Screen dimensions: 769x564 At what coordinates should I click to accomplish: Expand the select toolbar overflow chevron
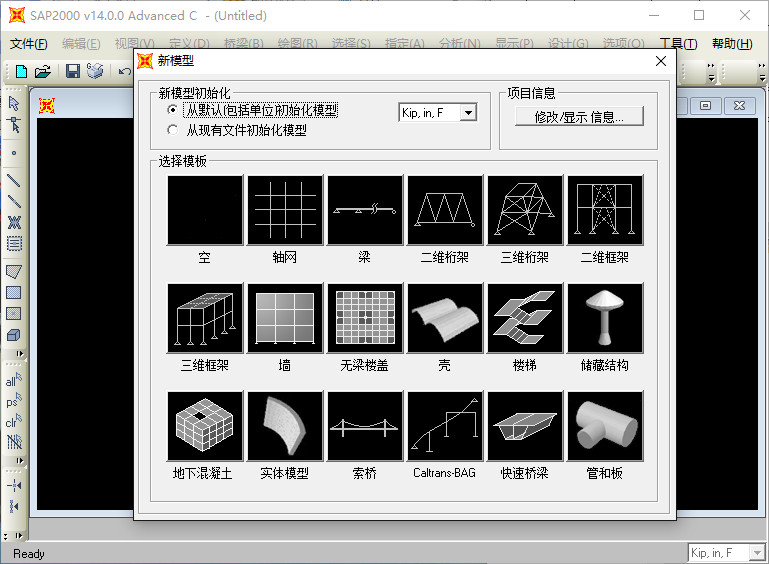[x=20, y=461]
